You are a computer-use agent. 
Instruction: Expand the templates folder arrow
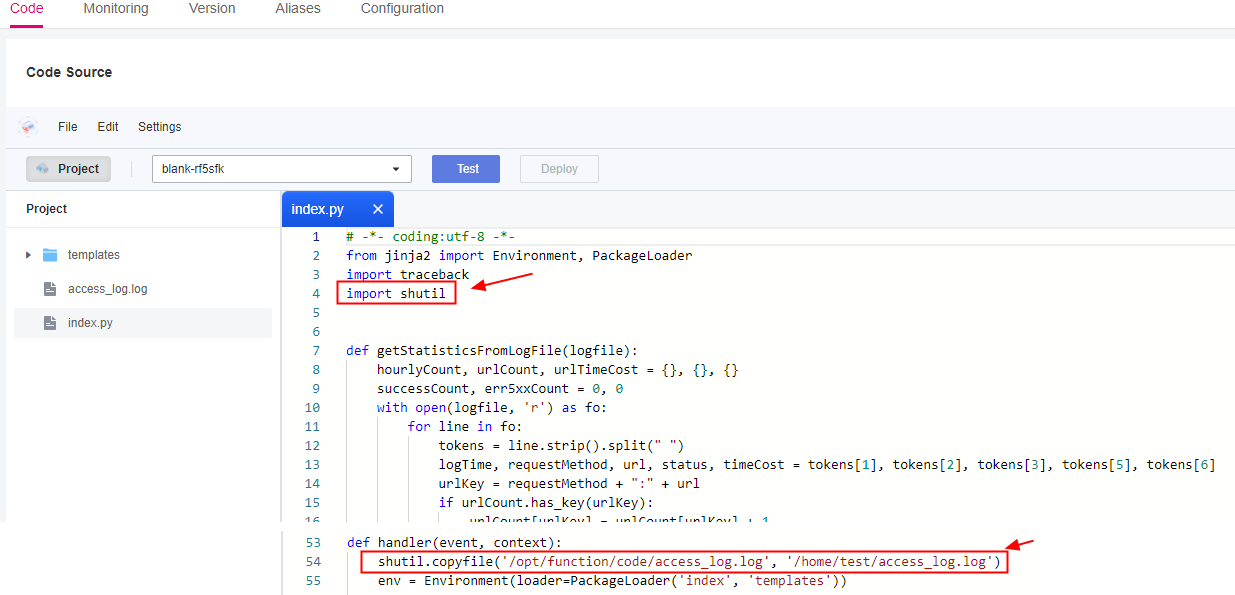[28, 255]
